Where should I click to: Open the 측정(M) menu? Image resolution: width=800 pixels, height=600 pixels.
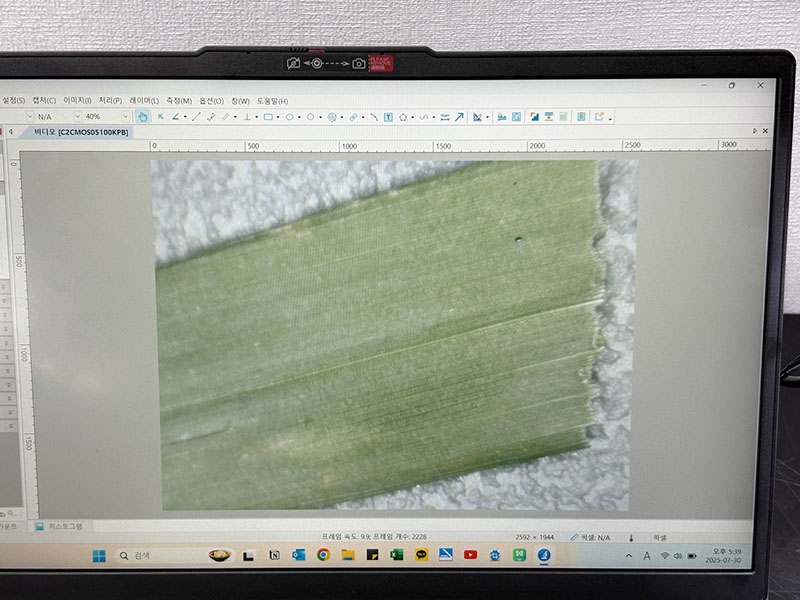178,101
